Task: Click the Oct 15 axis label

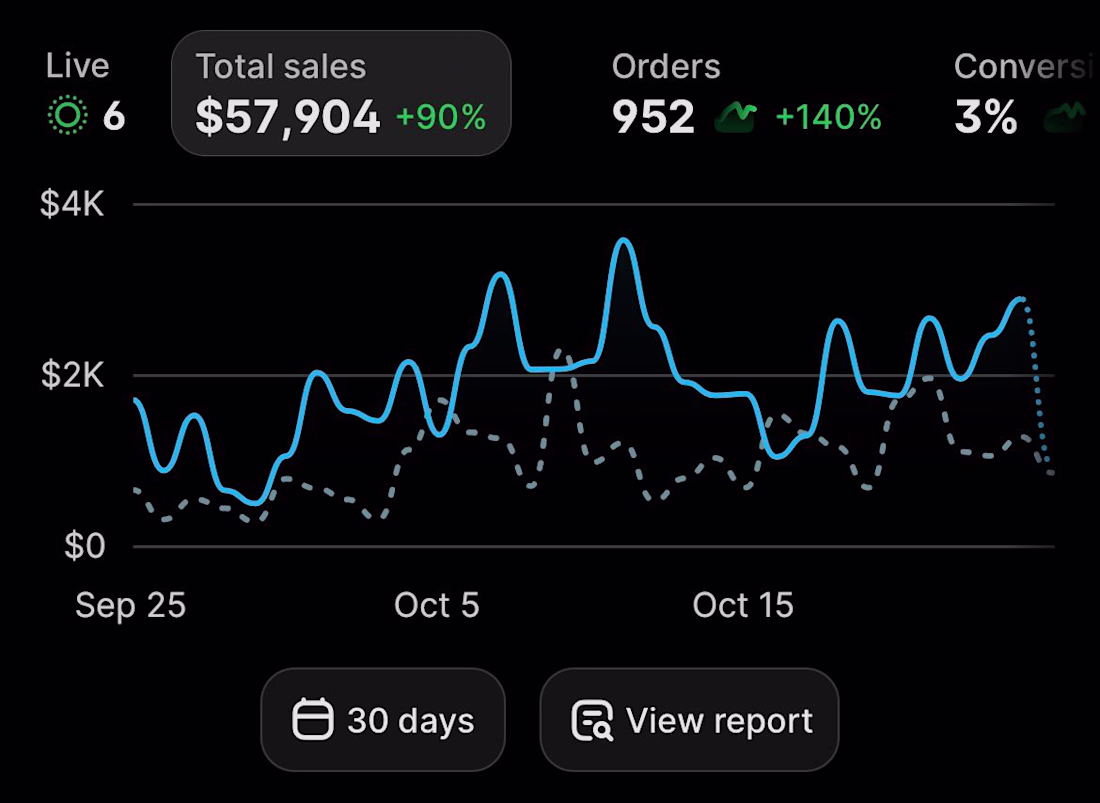Action: [x=743, y=605]
